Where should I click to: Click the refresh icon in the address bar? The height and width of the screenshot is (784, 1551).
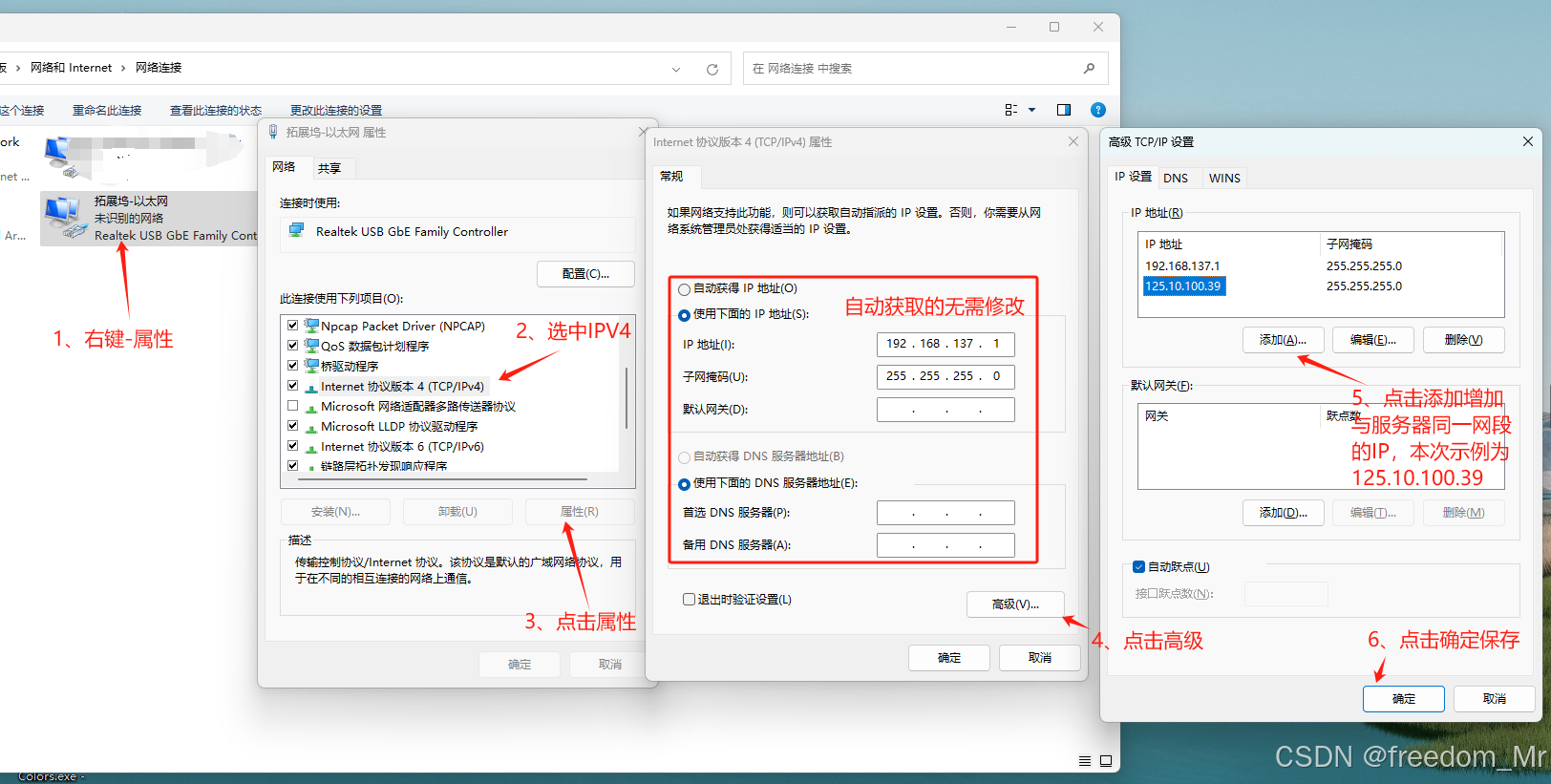[x=712, y=69]
